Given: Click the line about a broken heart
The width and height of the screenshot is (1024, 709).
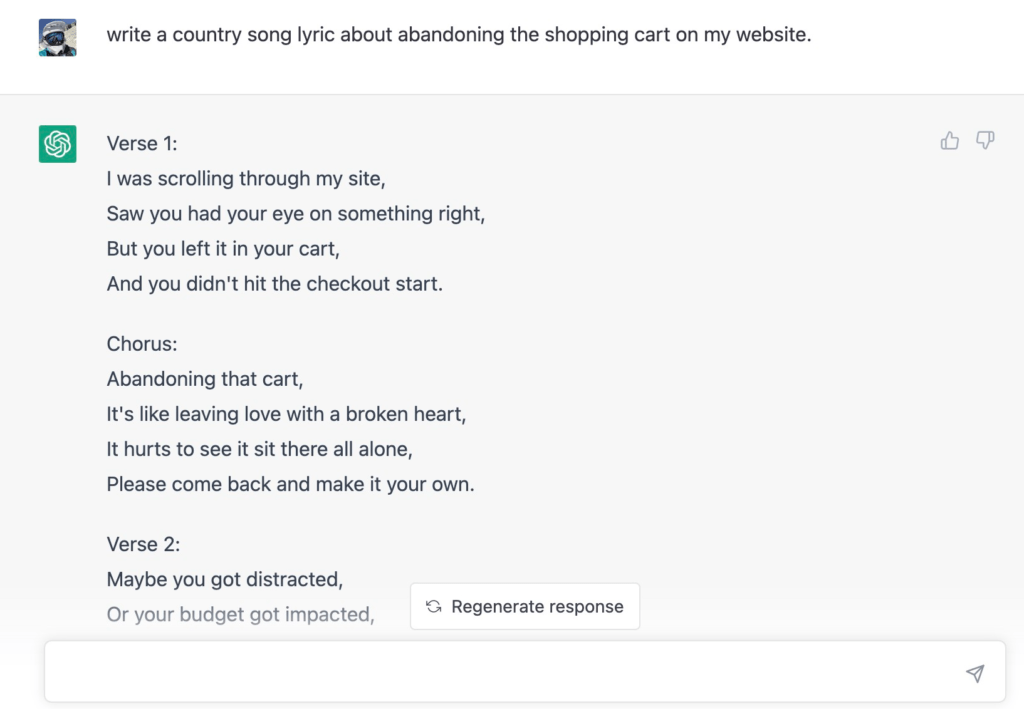Looking at the screenshot, I should [x=286, y=414].
